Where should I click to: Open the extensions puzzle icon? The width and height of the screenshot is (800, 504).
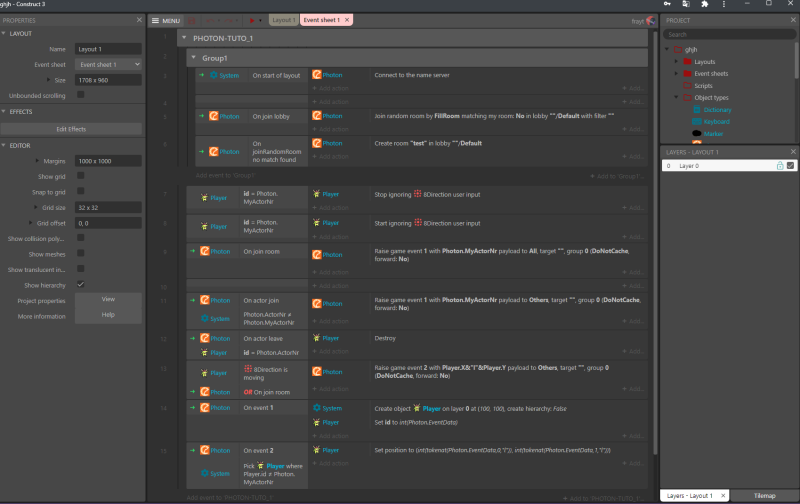click(705, 4)
